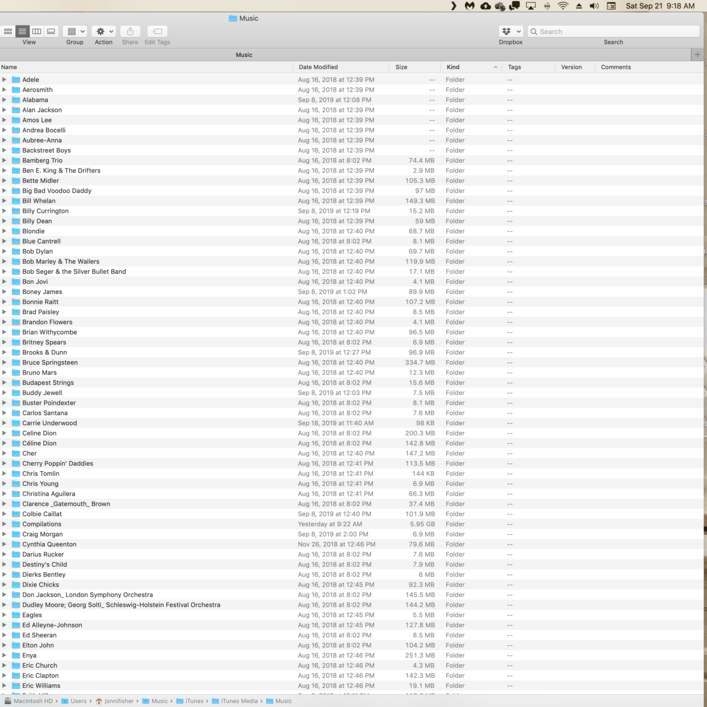
Task: Select the Destiny's Child folder name
Action: pos(45,565)
